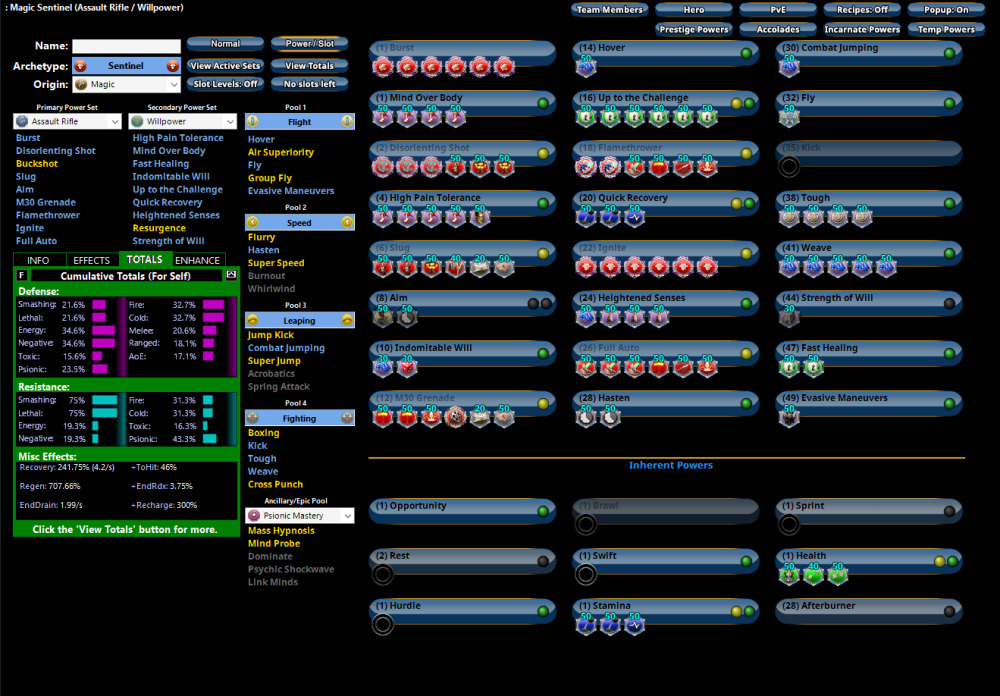This screenshot has width=1000, height=696.
Task: Click the resize icon beside Cumulative Totals
Action: tap(232, 275)
